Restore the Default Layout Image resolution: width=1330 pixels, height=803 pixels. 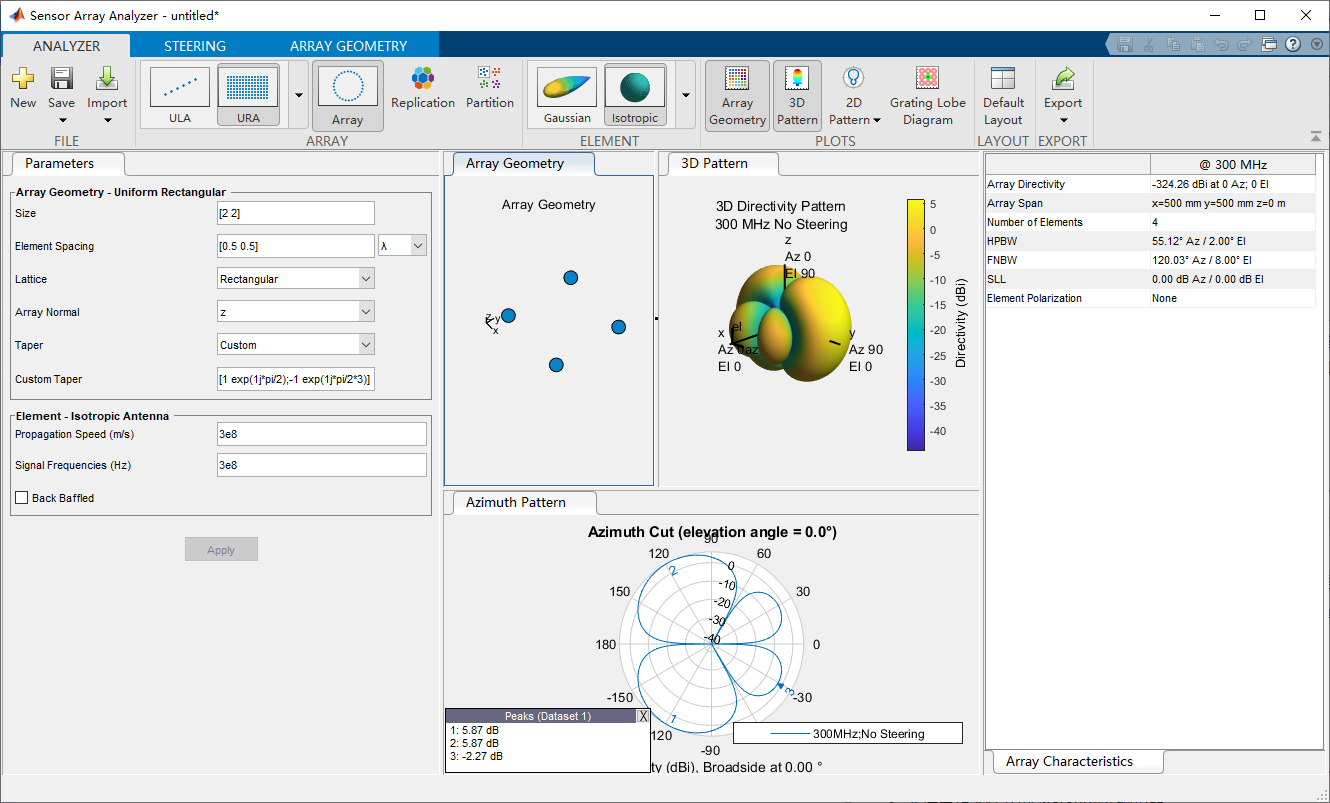pos(1003,95)
